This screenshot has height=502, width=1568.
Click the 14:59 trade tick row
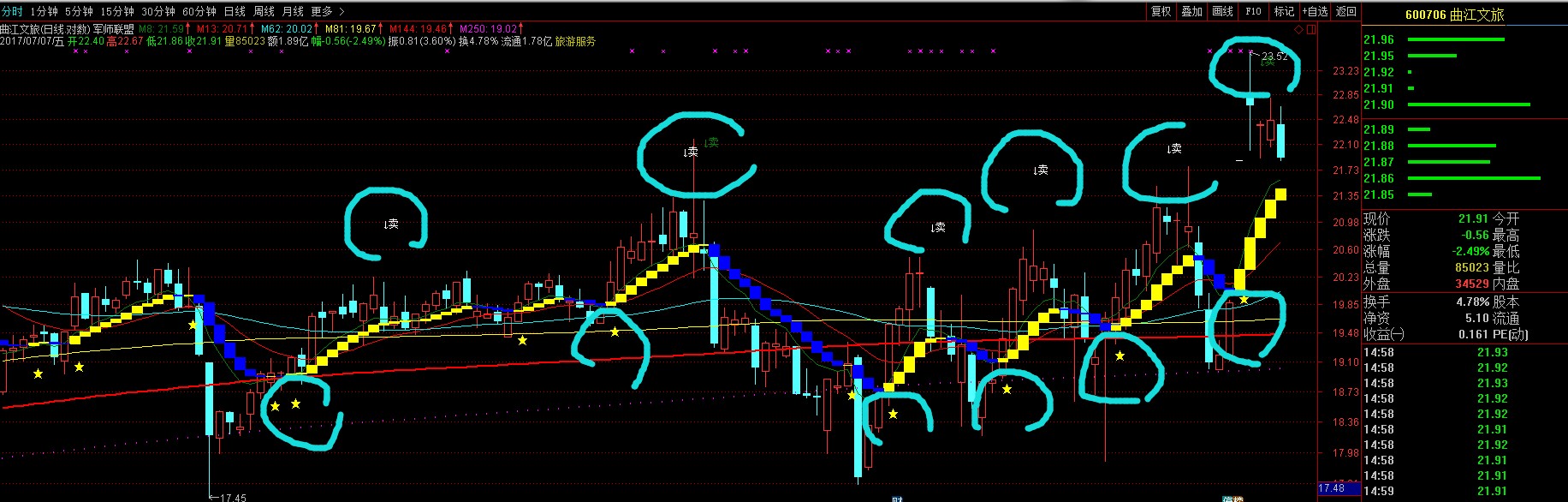[1464, 491]
